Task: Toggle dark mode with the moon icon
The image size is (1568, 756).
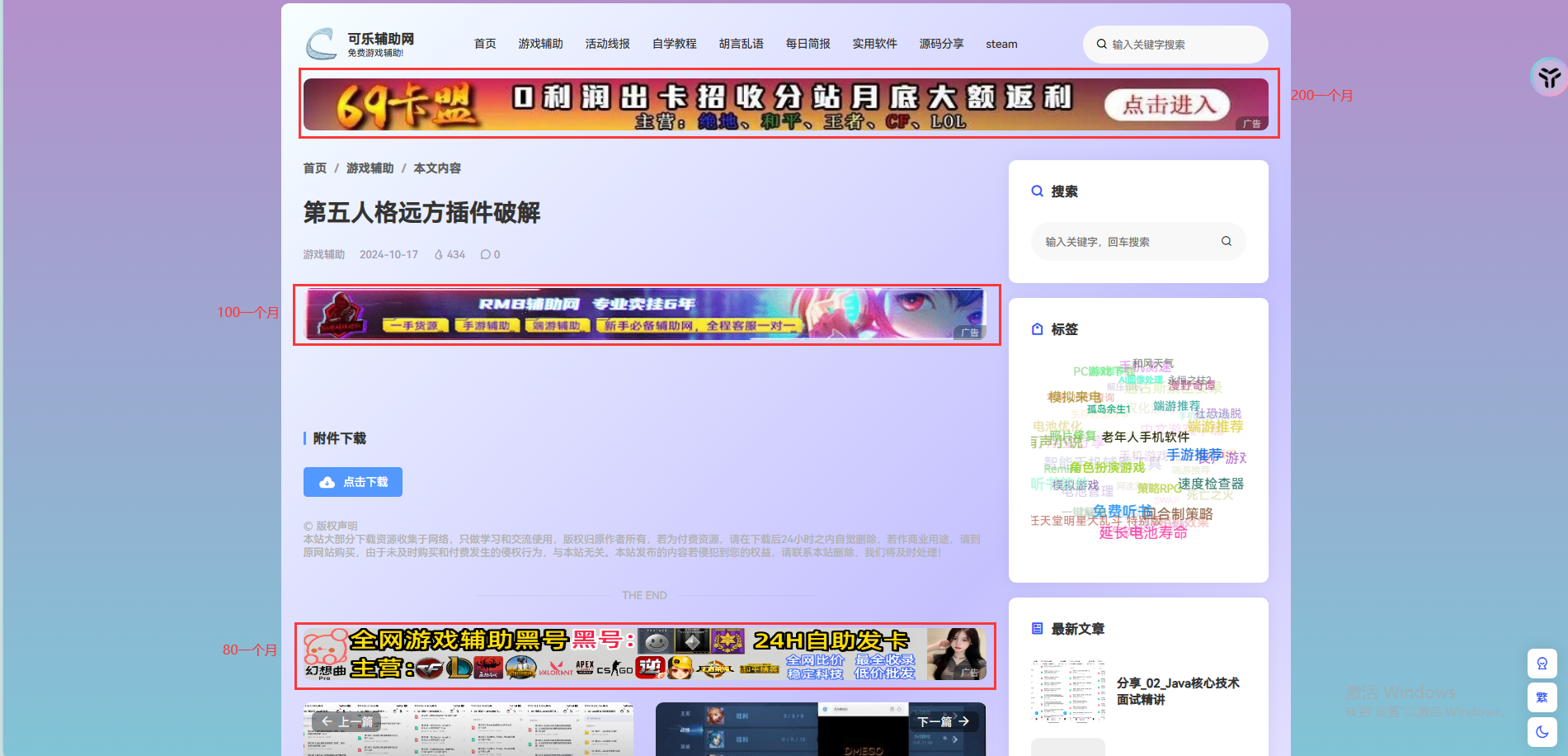Action: pyautogui.click(x=1542, y=731)
